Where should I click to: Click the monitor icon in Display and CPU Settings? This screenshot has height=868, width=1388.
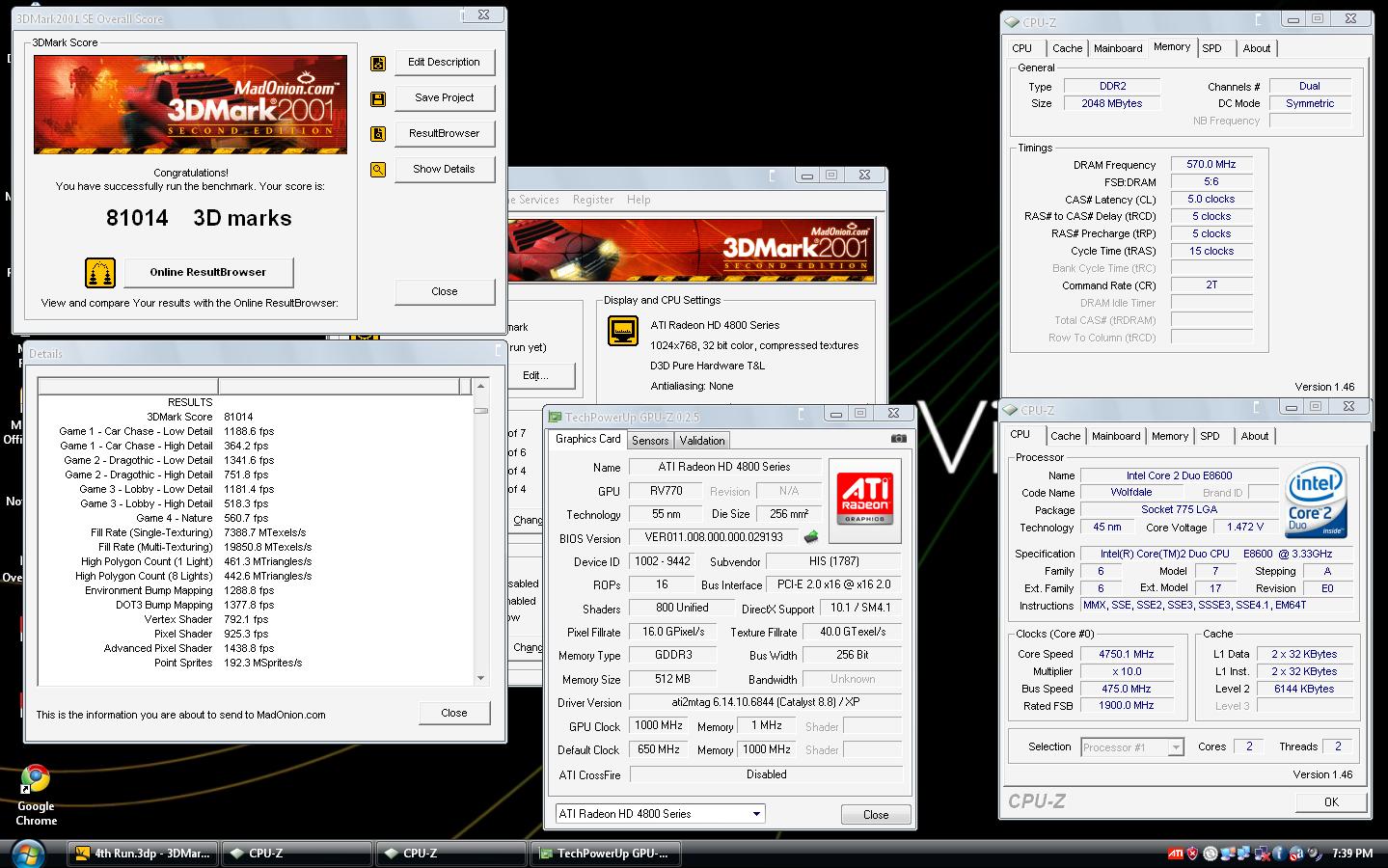pos(623,331)
